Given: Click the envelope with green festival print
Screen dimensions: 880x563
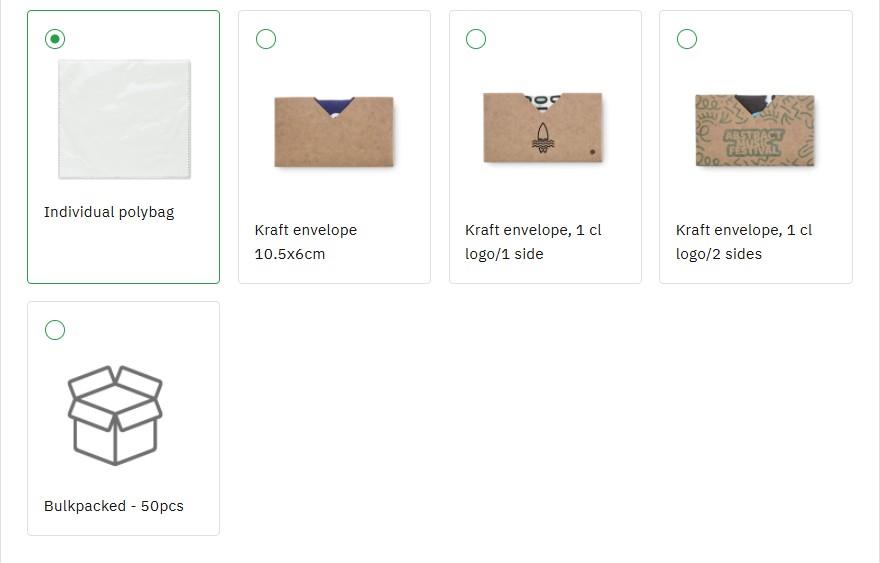Looking at the screenshot, I should click(755, 131).
